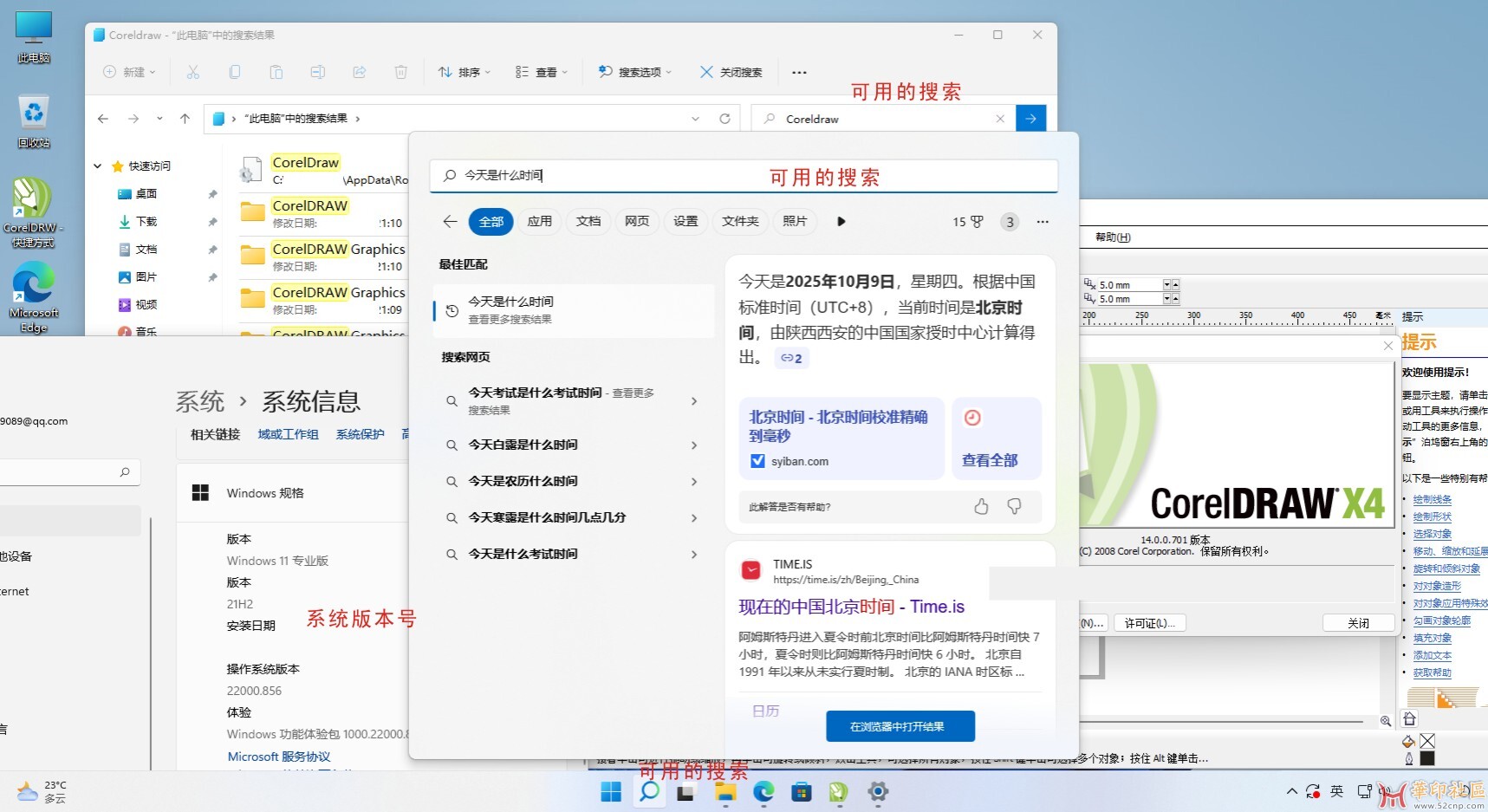The image size is (1488, 812).
Task: Open the Fill bucket tool in CorelDRAW
Action: (x=1408, y=742)
